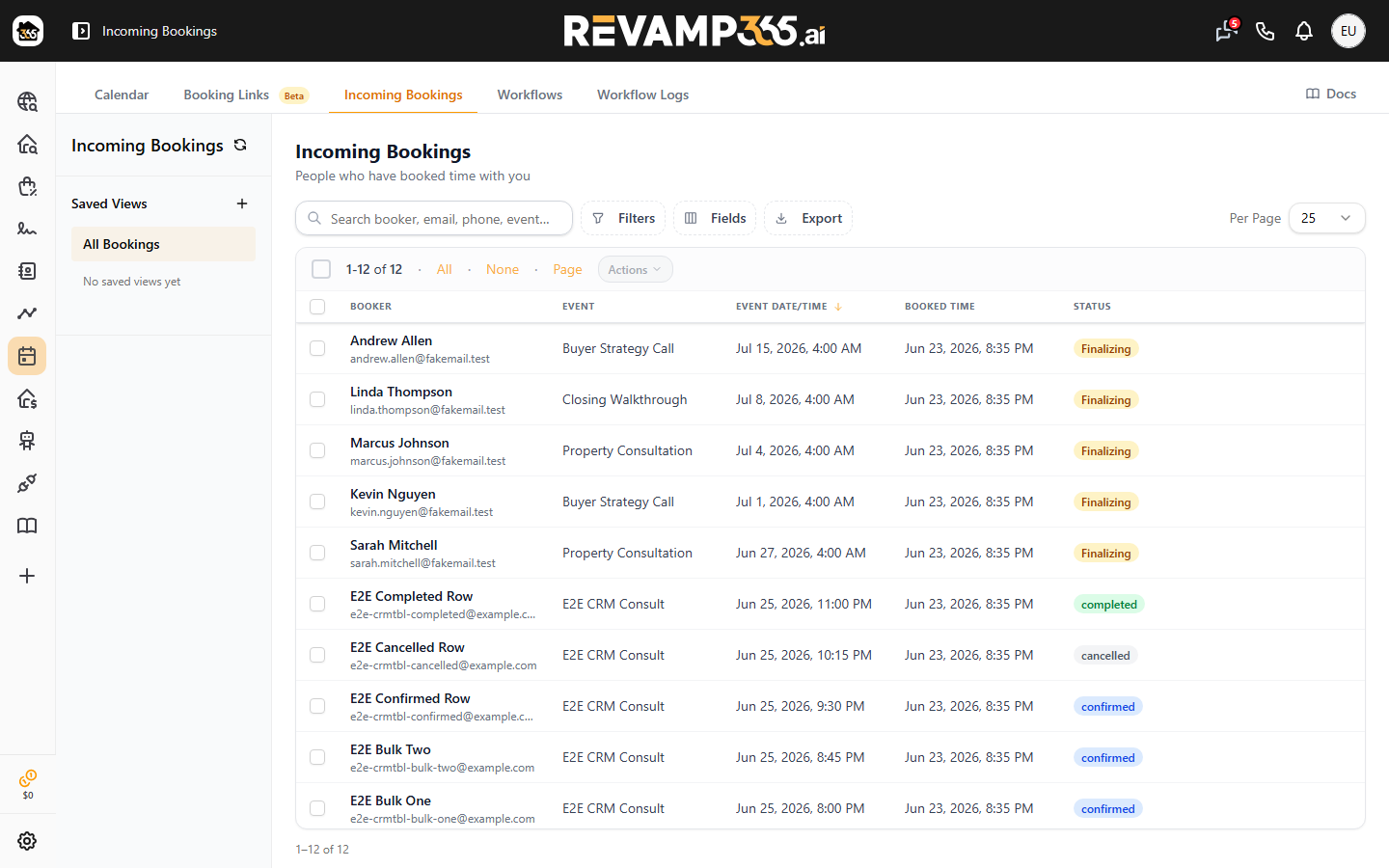1389x868 pixels.
Task: Switch to the Calendar tab
Action: 122,95
